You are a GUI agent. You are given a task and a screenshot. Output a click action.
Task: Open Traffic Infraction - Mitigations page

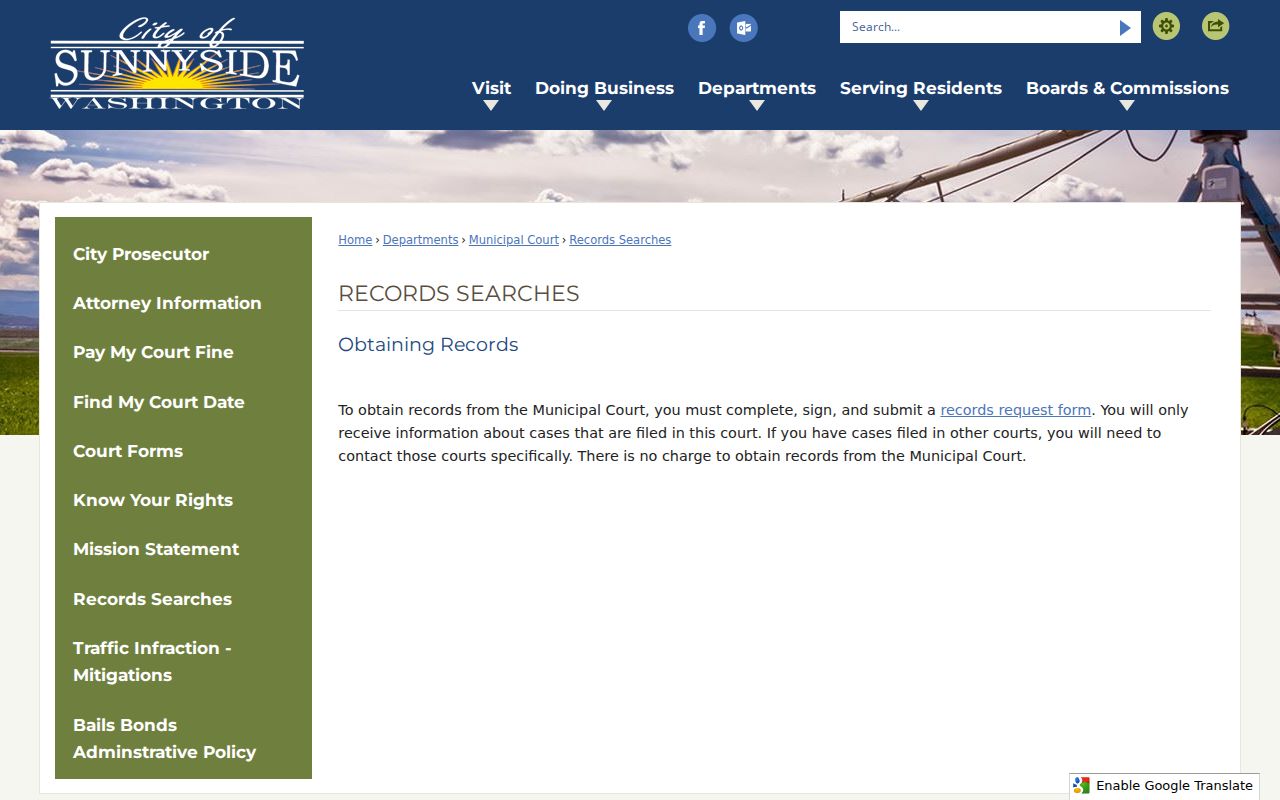point(183,661)
